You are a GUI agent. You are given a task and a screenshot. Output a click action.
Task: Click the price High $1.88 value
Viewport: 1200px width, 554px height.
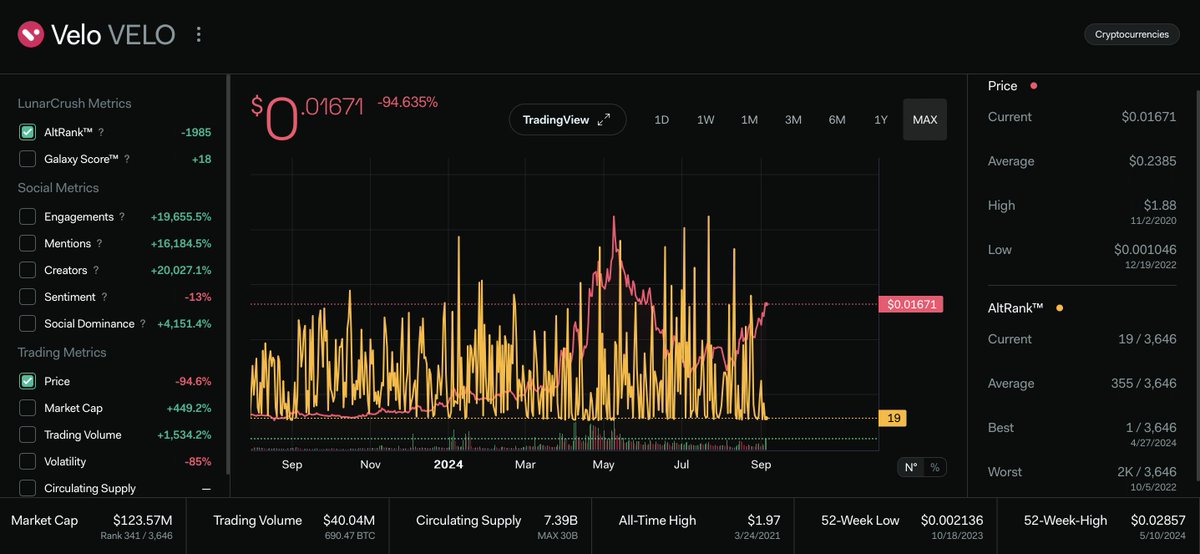pyautogui.click(x=1161, y=205)
